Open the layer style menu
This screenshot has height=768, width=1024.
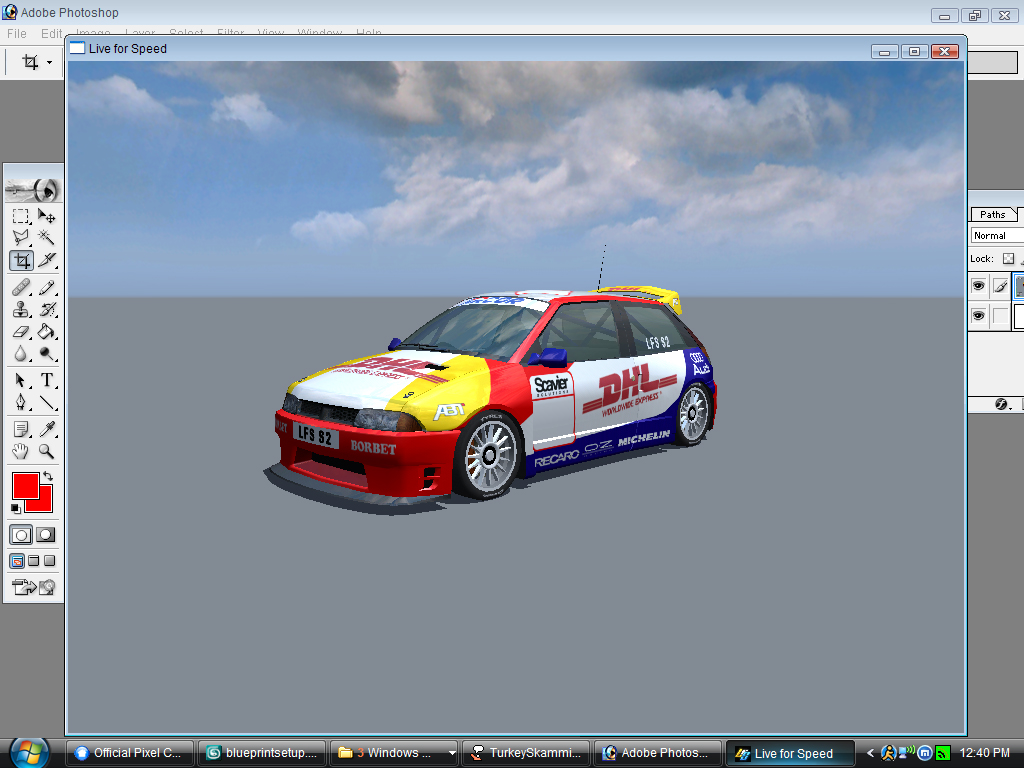[1003, 404]
